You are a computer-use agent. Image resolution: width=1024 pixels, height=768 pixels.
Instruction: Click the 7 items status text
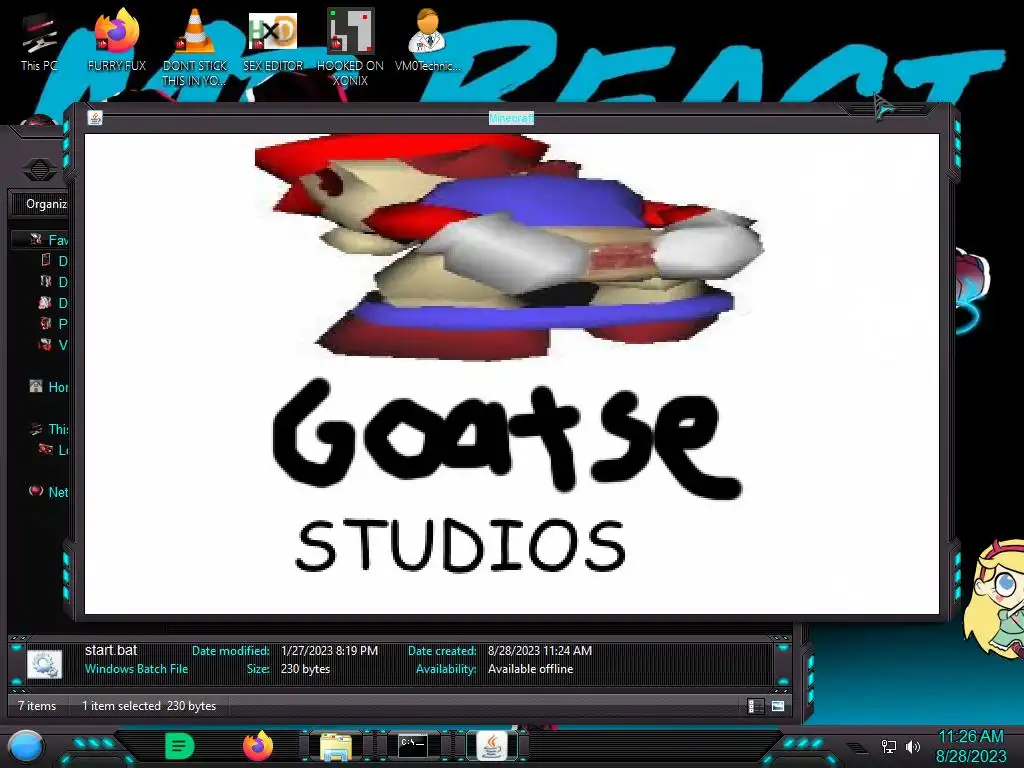click(x=37, y=706)
